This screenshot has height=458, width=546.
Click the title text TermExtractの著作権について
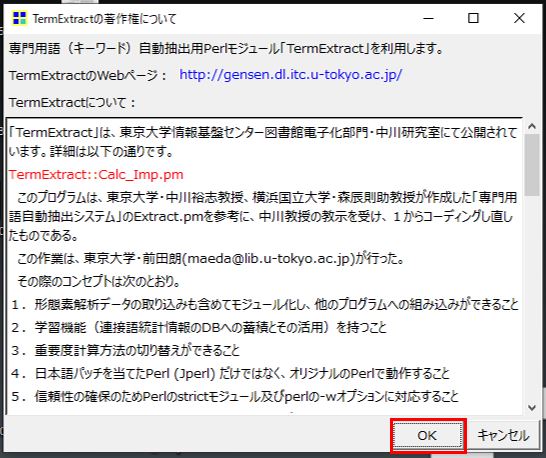pos(104,18)
